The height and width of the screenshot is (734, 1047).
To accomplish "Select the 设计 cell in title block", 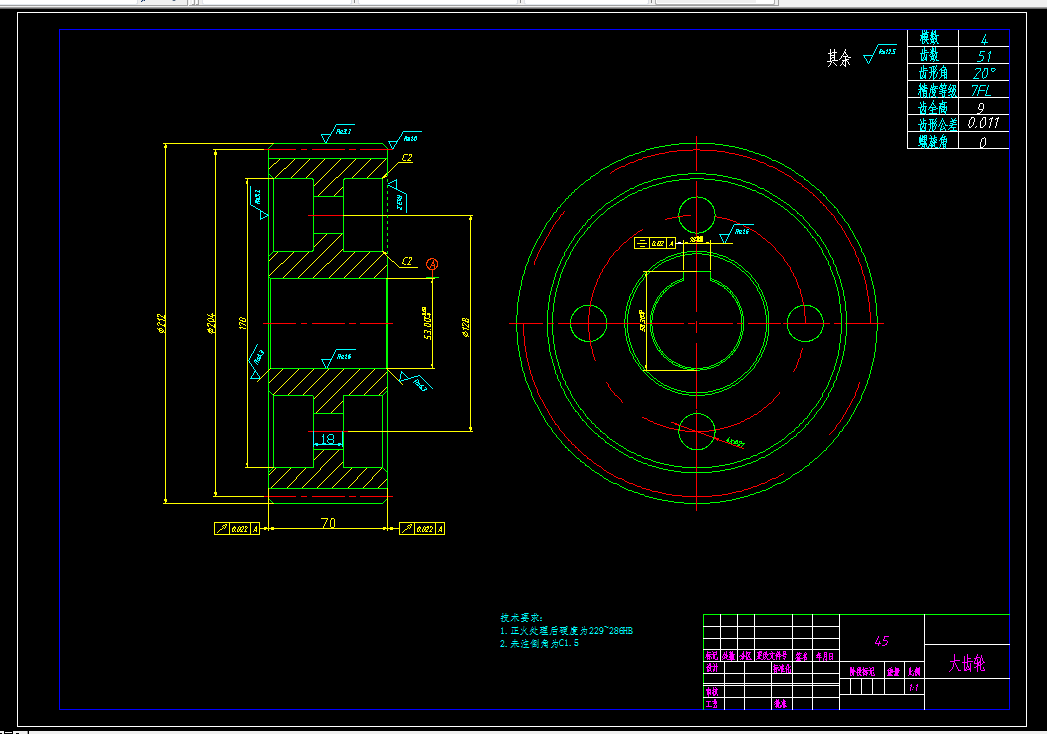I will click(712, 668).
